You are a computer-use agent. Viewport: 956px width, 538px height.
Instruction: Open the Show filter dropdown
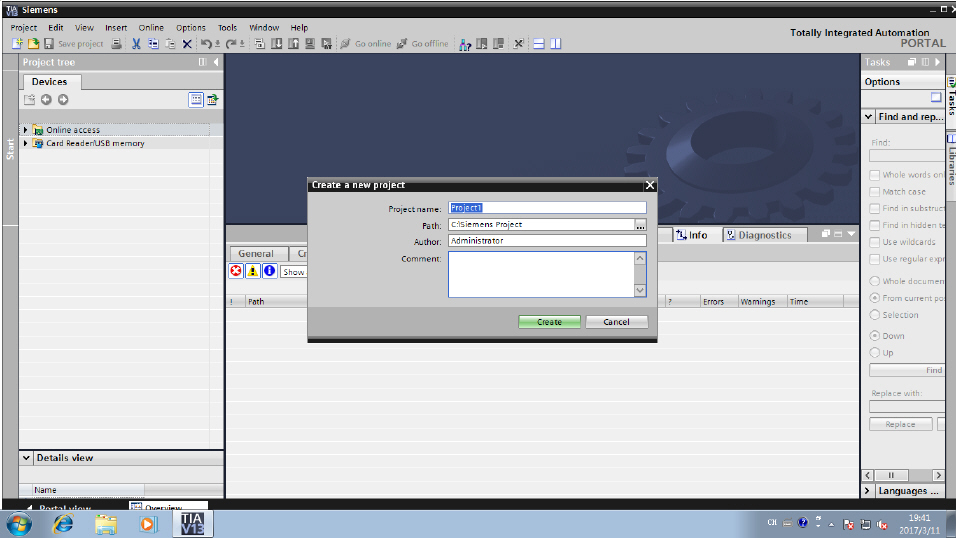293,272
